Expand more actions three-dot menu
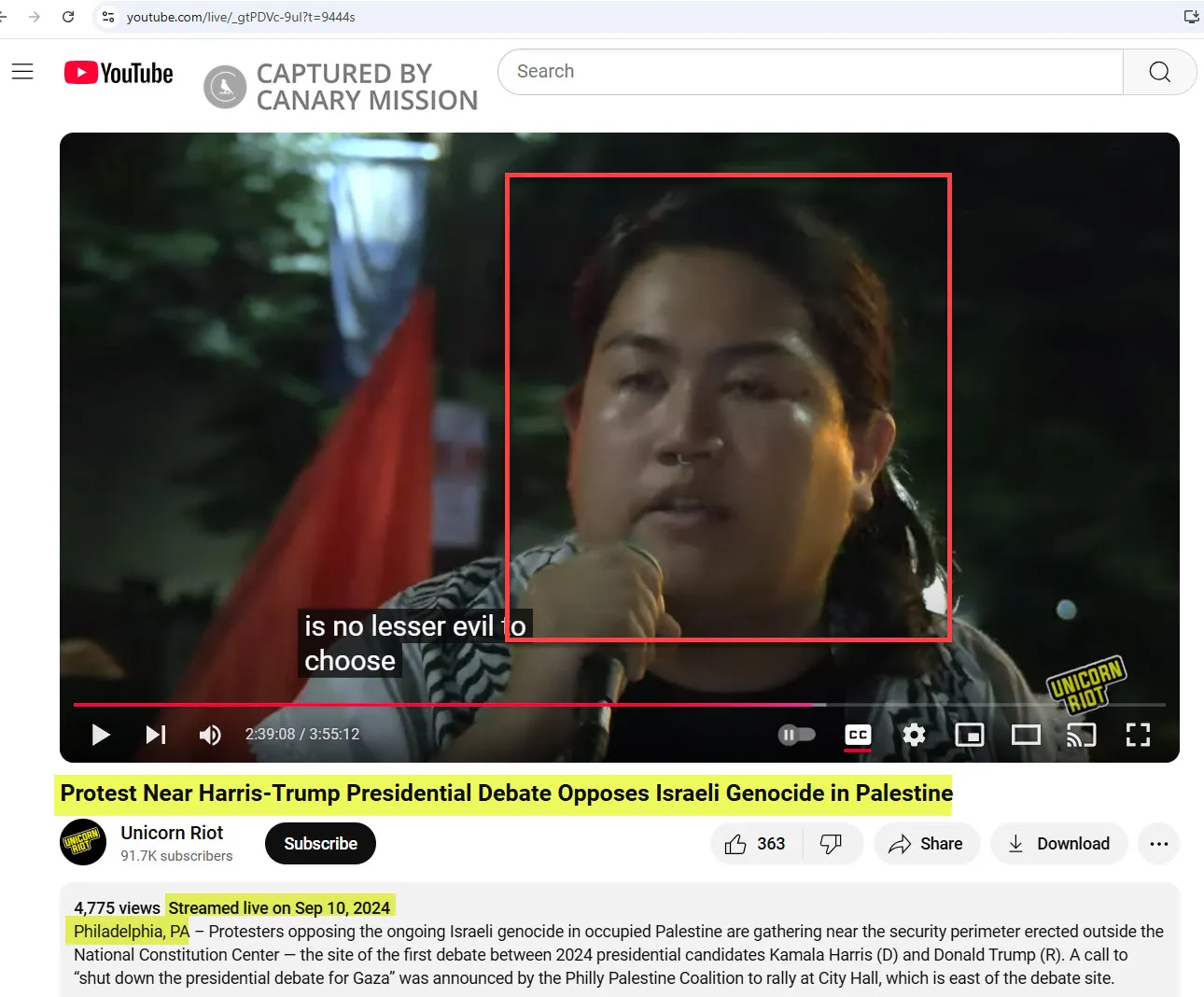This screenshot has height=997, width=1204. pos(1159,844)
